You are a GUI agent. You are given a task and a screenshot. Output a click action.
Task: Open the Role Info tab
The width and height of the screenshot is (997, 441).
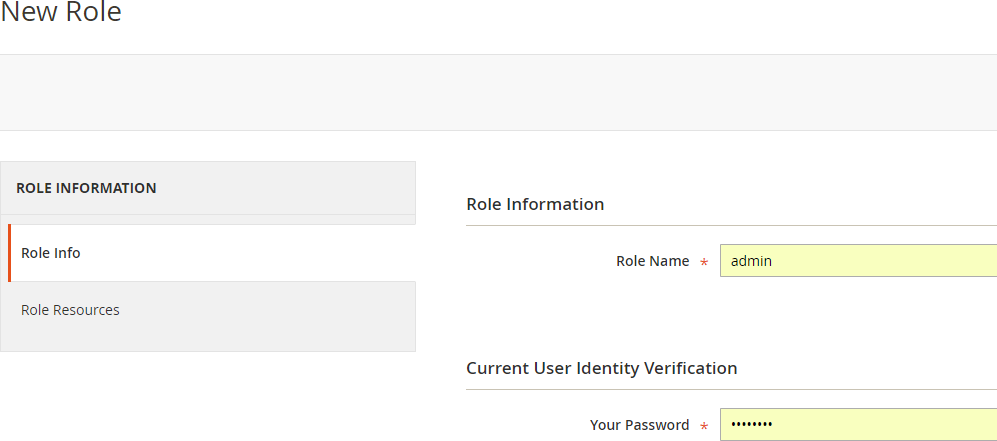(x=51, y=253)
